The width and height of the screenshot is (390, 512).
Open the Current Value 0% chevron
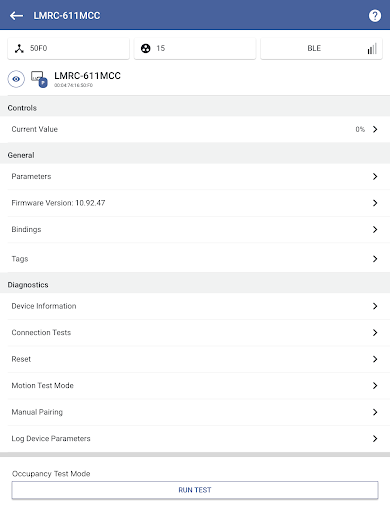[x=375, y=129]
